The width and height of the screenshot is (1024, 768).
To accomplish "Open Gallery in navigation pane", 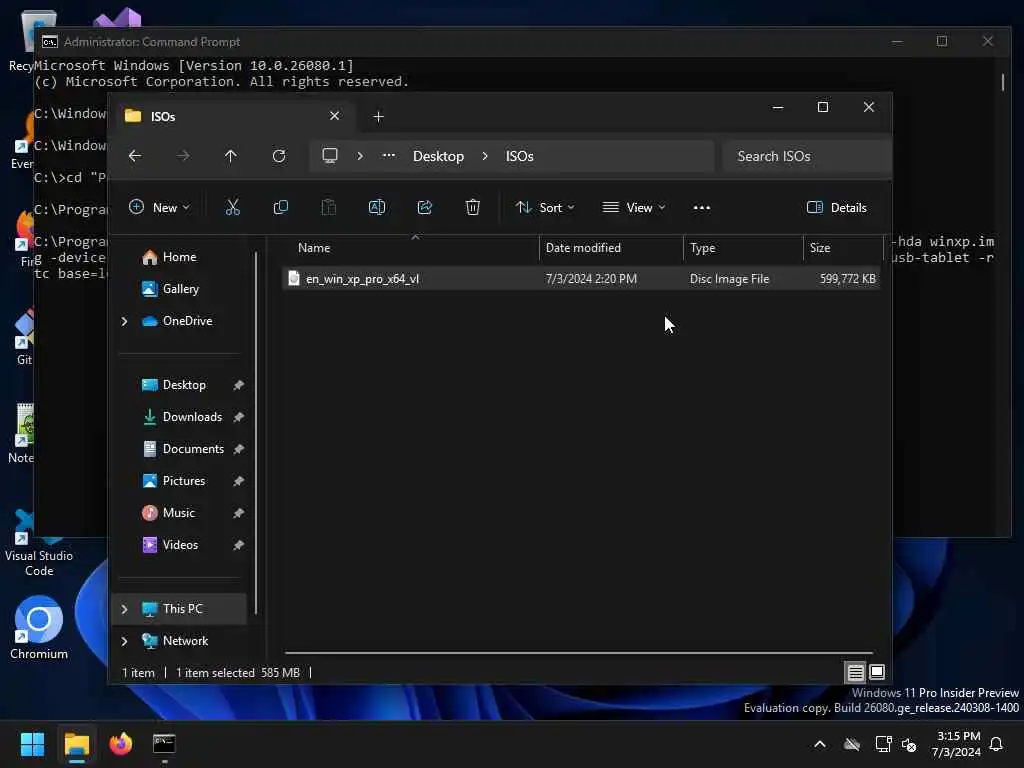I will (x=181, y=289).
